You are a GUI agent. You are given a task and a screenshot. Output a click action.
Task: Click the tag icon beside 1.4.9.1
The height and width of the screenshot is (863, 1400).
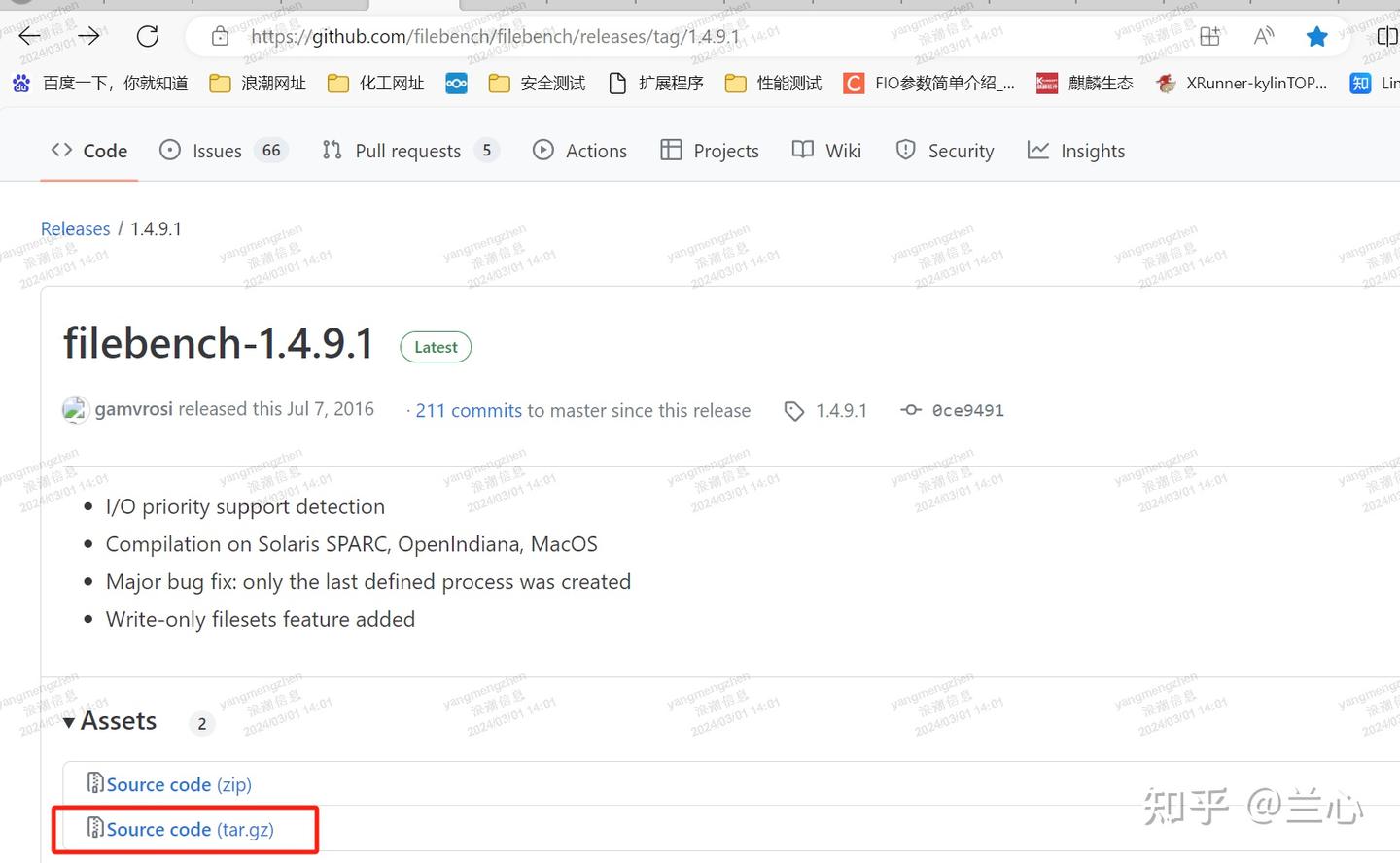793,410
